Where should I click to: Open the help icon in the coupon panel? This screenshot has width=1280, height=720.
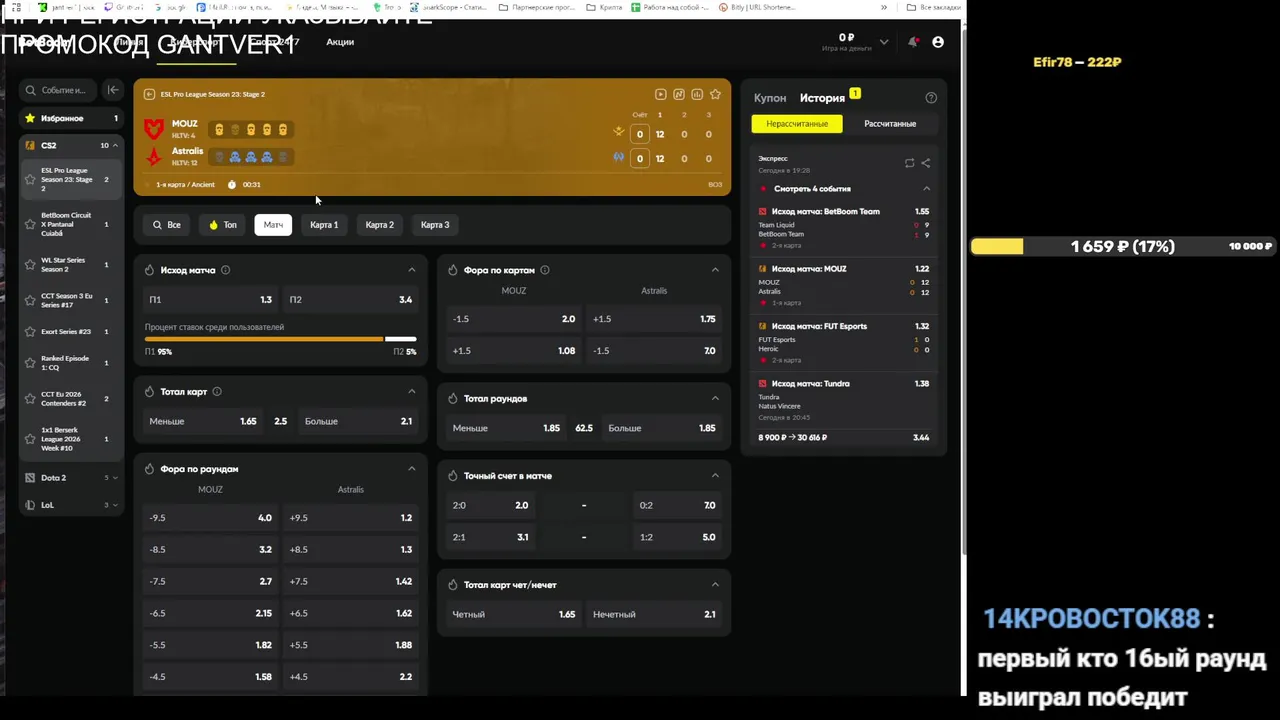pos(931,98)
